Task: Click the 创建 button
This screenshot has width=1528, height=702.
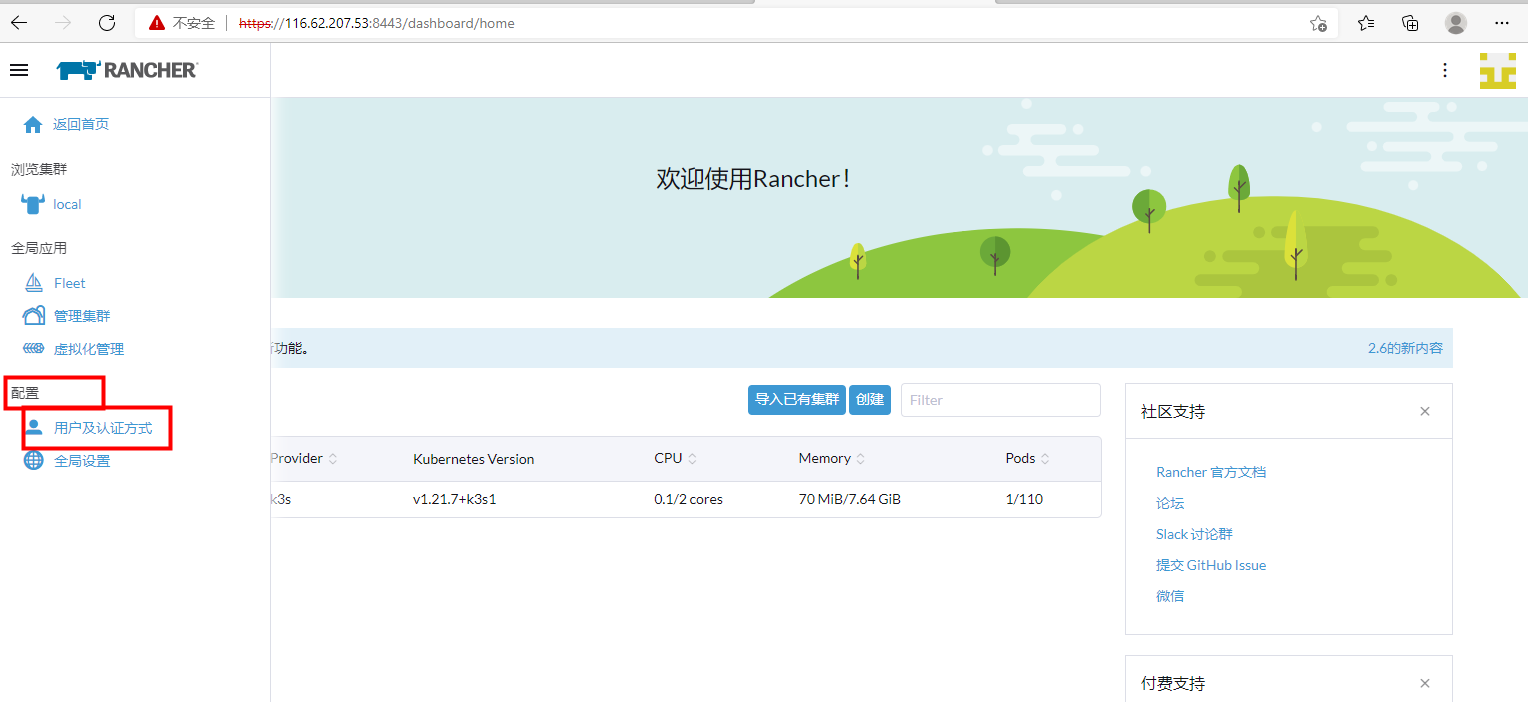Action: [x=870, y=399]
